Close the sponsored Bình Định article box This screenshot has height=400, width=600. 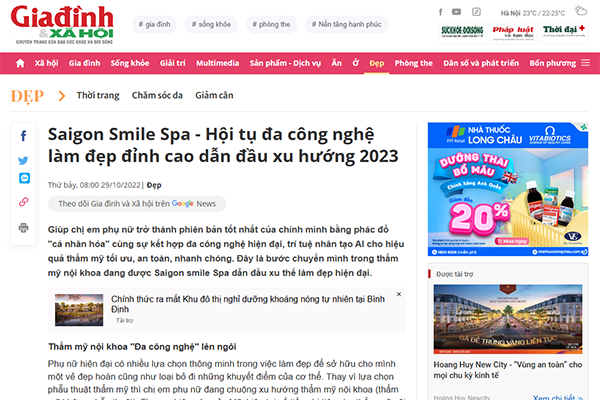tap(399, 294)
